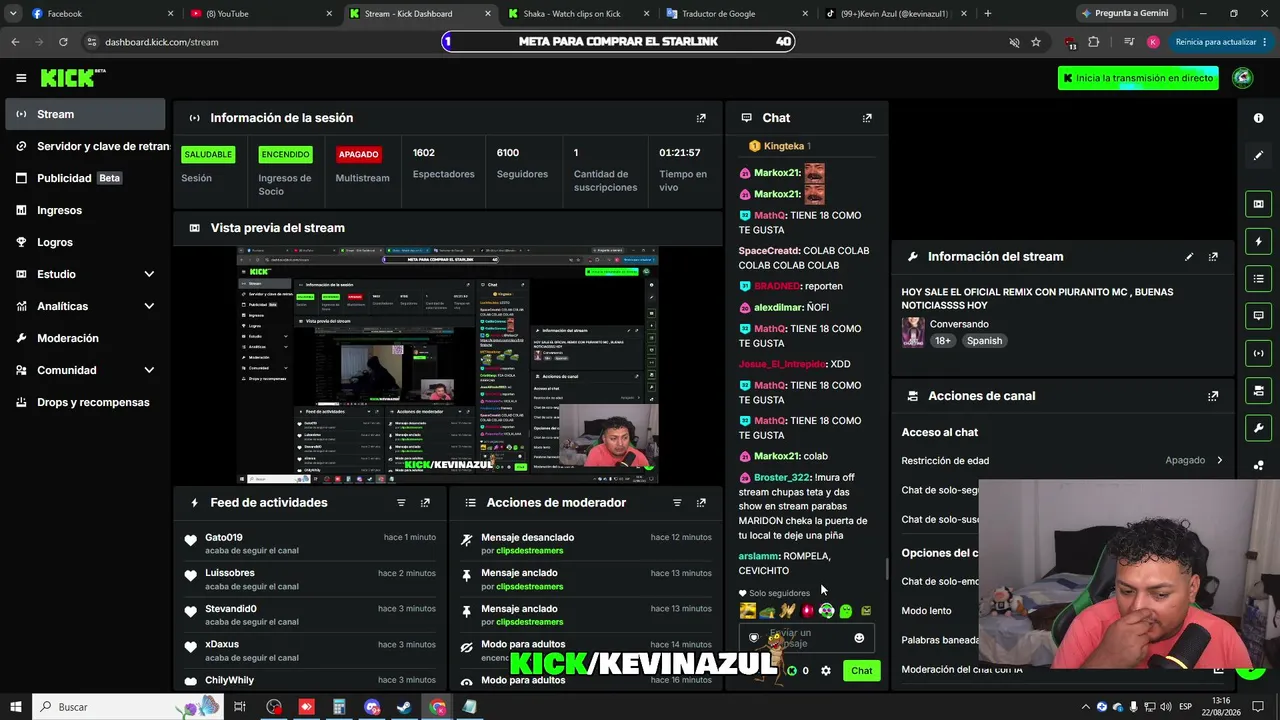
Task: Open Drops y recompensas sidebar item
Action: [85, 402]
